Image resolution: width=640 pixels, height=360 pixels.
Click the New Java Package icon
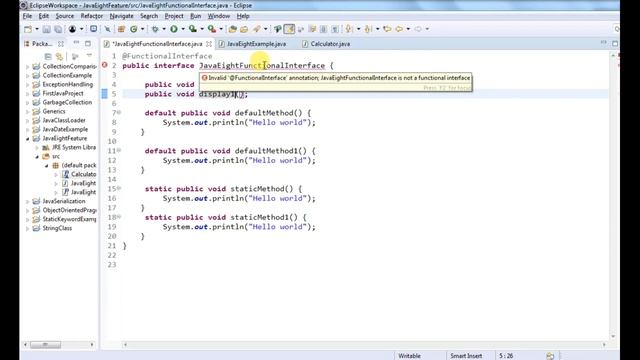(121, 29)
